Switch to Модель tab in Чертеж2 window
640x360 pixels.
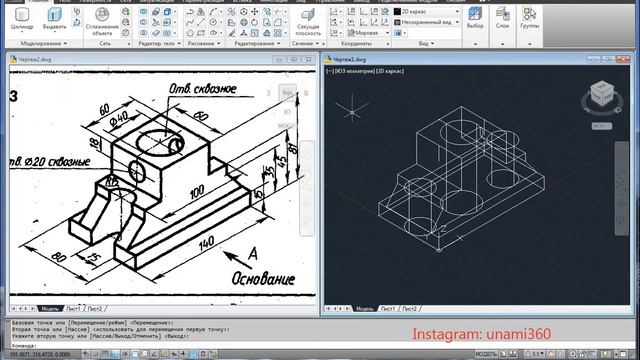point(50,309)
